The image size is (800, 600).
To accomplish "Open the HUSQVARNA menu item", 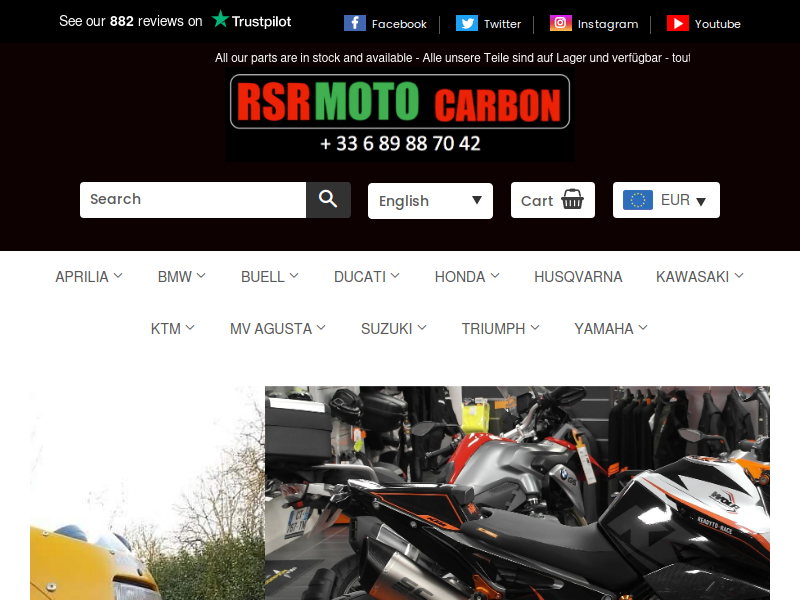I will 578,277.
